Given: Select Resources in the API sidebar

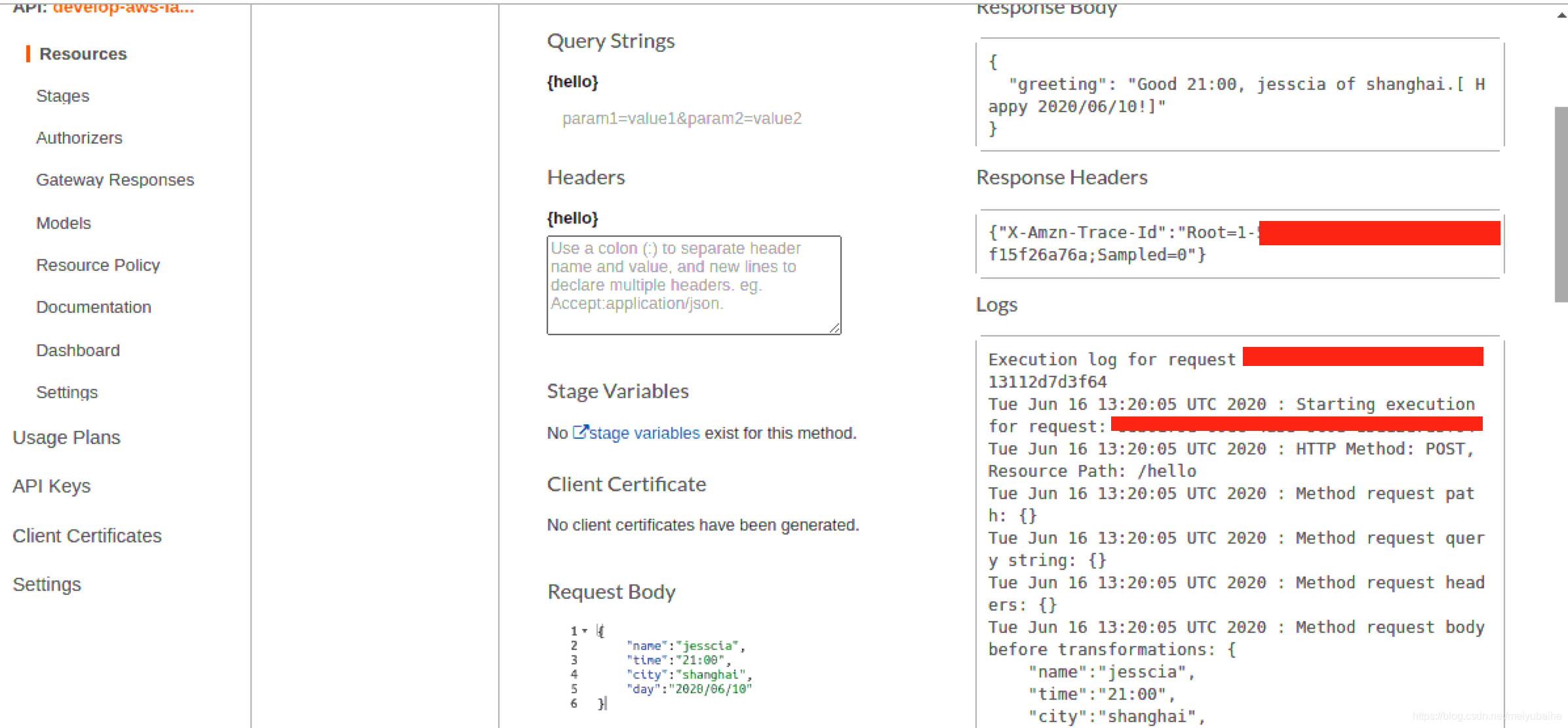Looking at the screenshot, I should tap(83, 54).
